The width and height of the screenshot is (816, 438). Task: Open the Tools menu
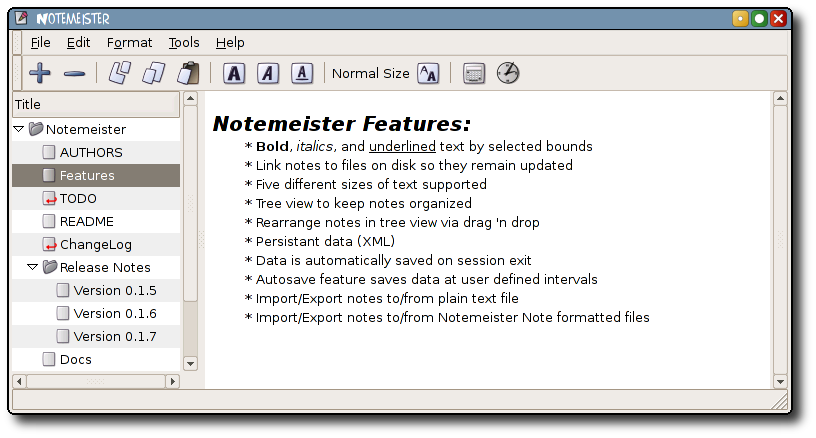[x=184, y=43]
